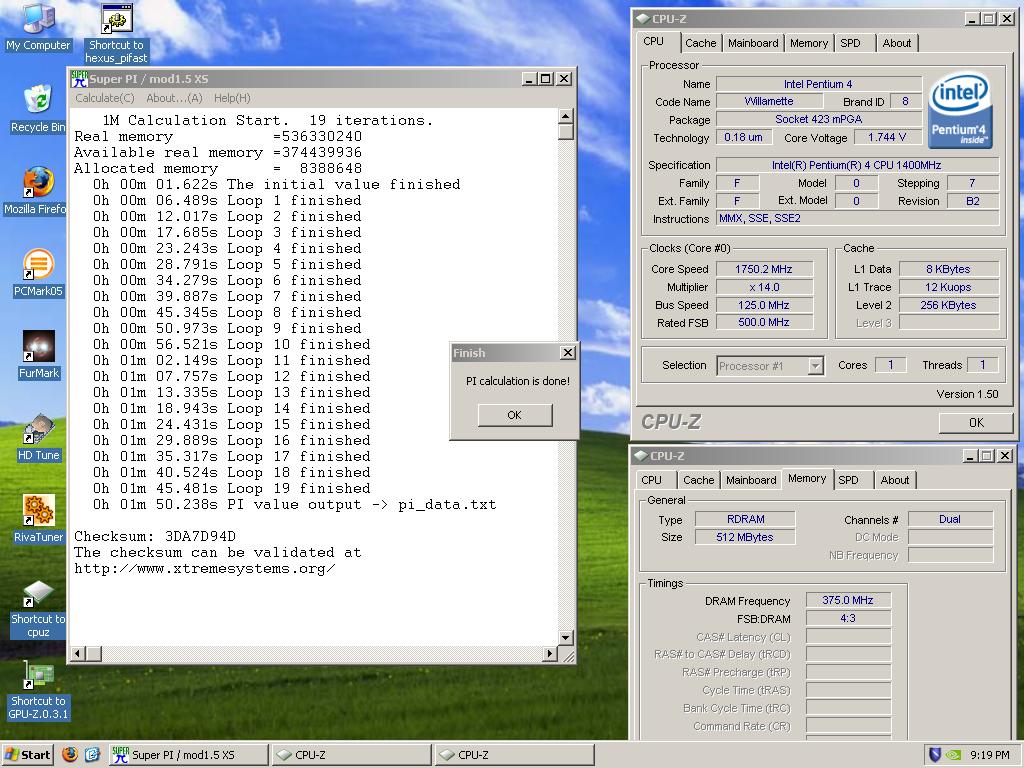Open the Calculate(C) menu in Super PI

(104, 98)
